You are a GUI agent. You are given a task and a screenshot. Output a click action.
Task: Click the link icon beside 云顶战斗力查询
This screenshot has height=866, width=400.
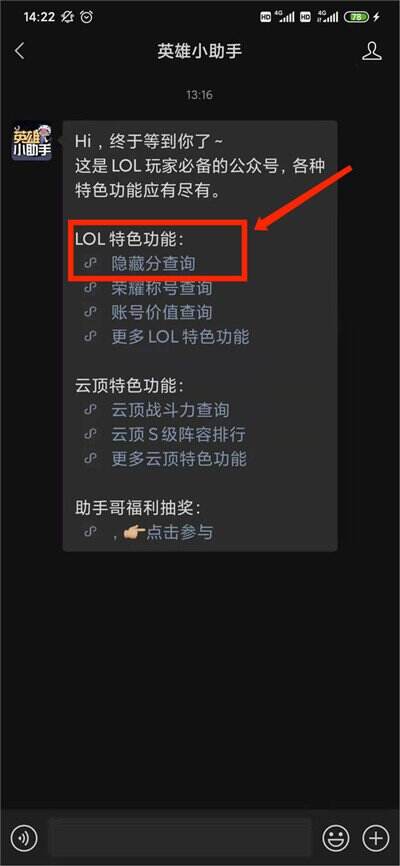pos(90,410)
